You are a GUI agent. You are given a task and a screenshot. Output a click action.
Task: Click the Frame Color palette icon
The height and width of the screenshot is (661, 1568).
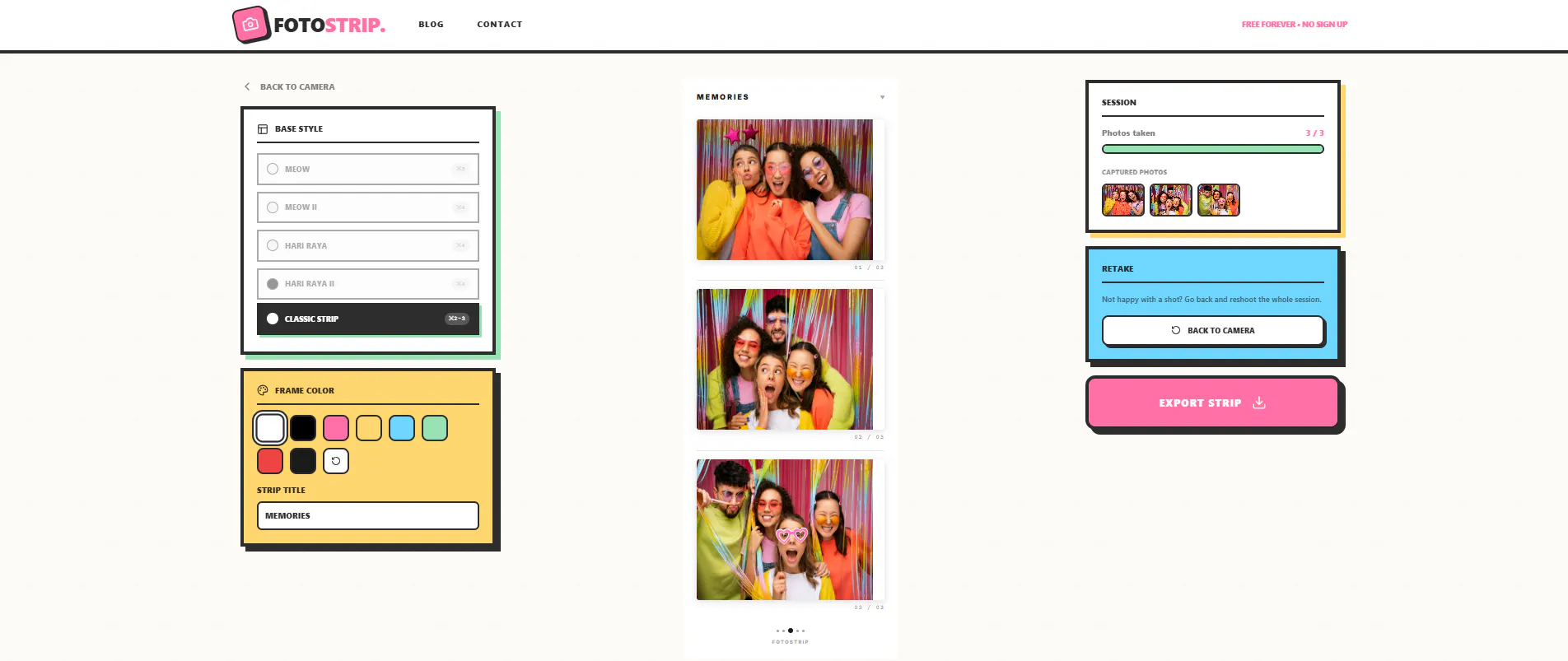(263, 390)
